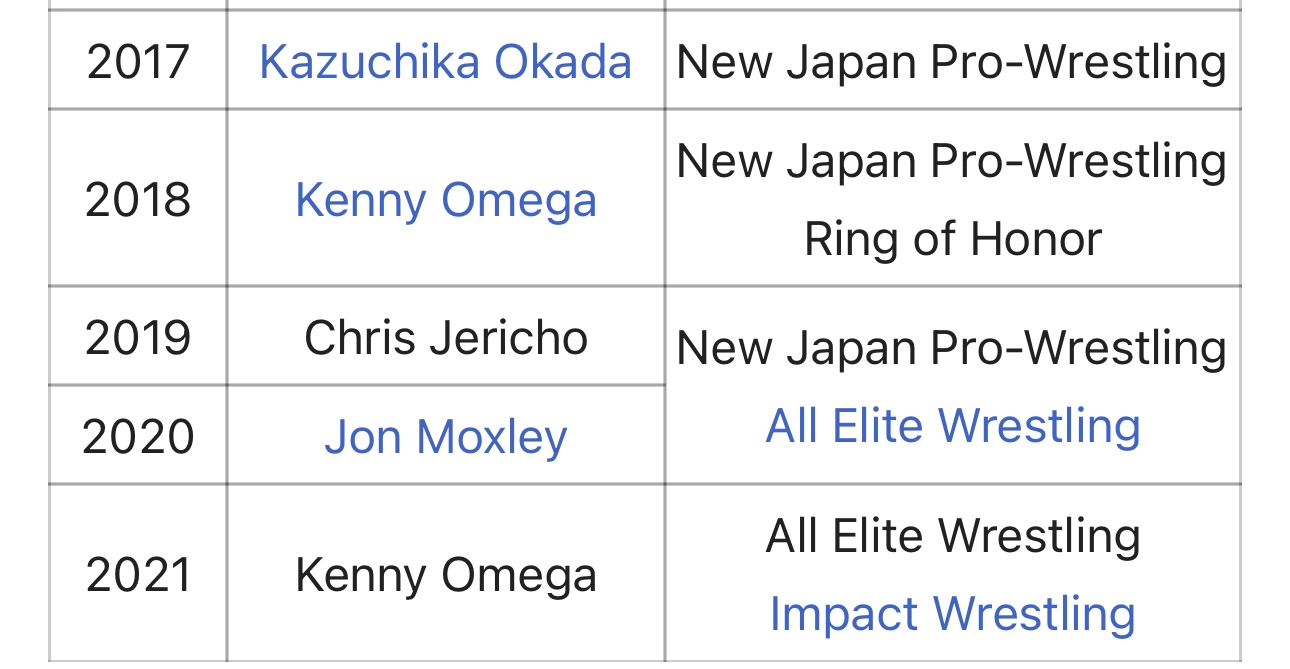The width and height of the screenshot is (1290, 669).
Task: Open the blue Kenny Omega link
Action: (x=446, y=200)
